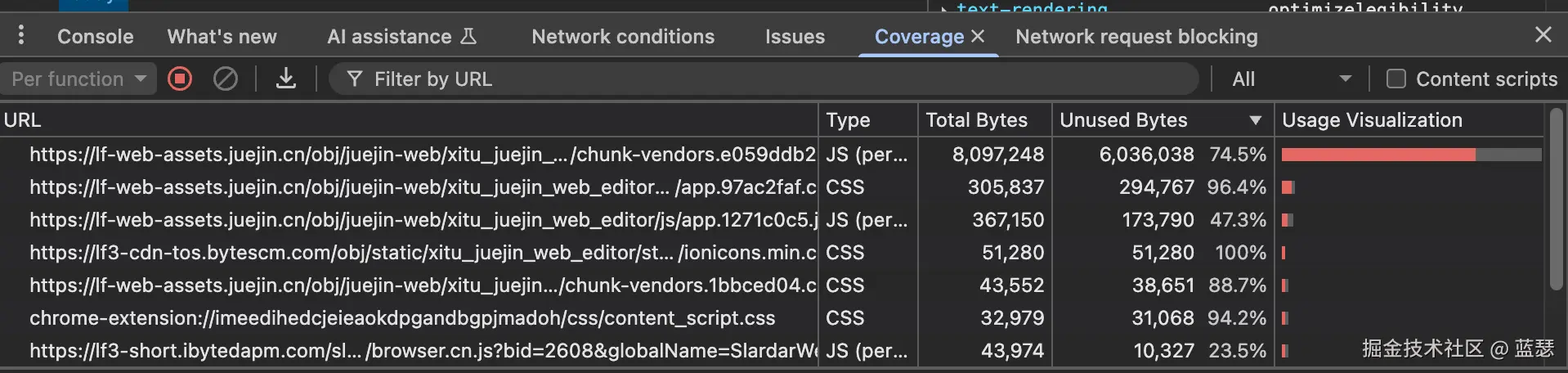Clear all coverage data
Image resolution: width=1568 pixels, height=373 pixels.
[x=226, y=79]
